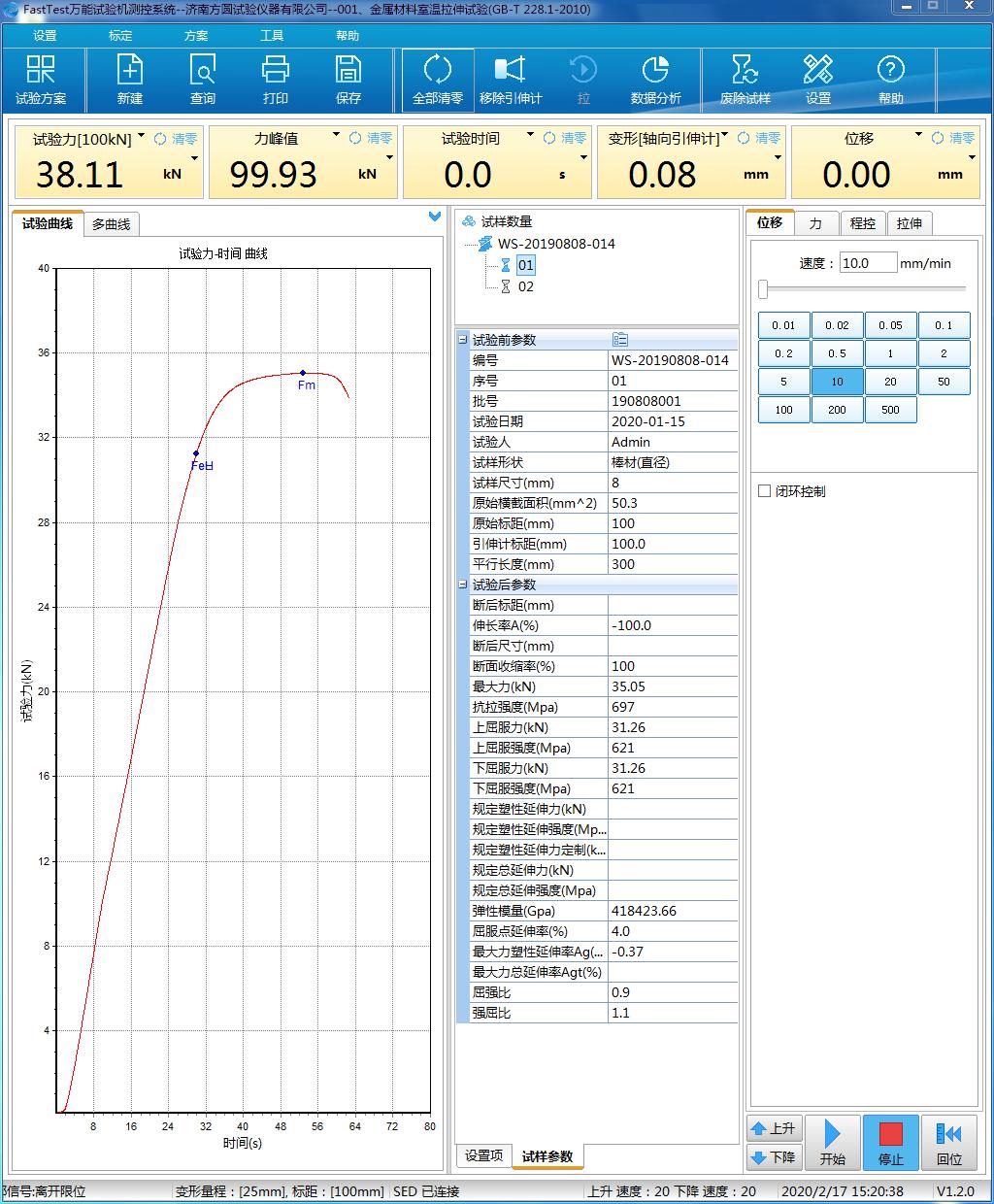Click 清零 next to 力峰值
The height and width of the screenshot is (1204, 994).
click(x=371, y=139)
